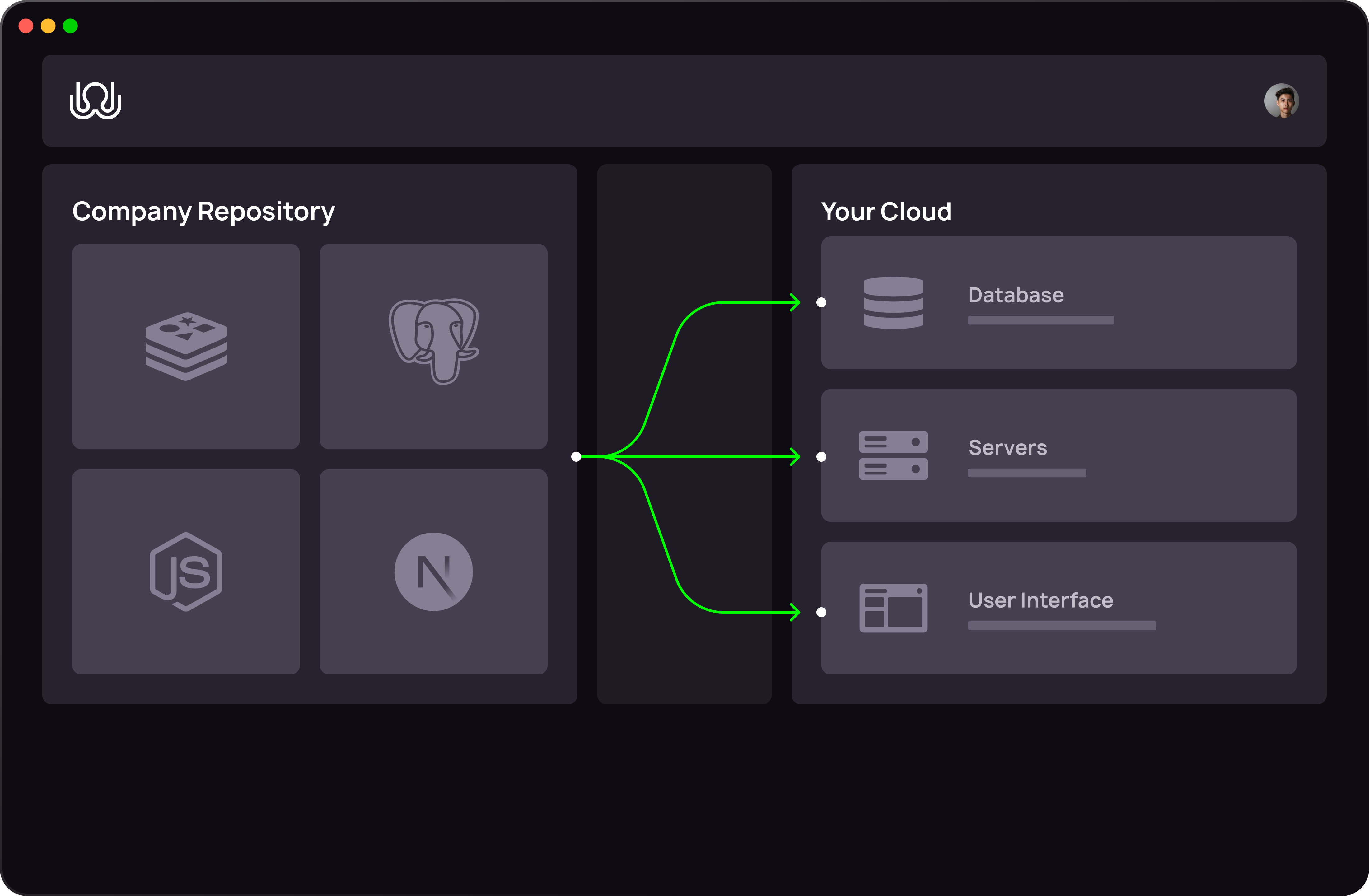
Task: Click the Your Cloud heading
Action: click(x=886, y=212)
